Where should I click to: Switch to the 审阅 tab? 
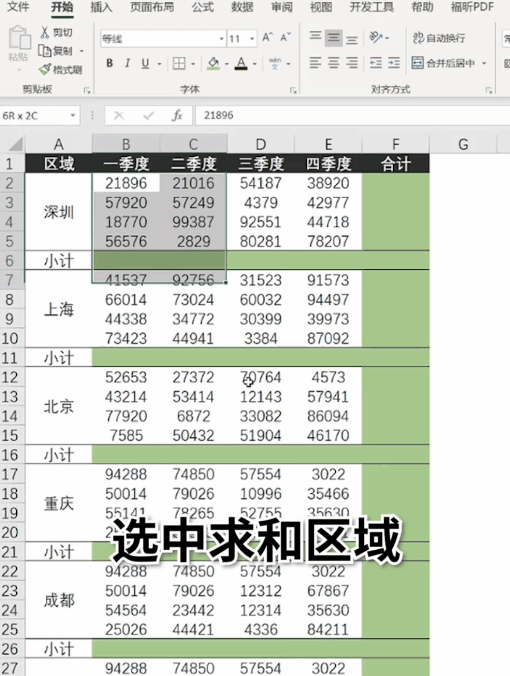tap(282, 7)
